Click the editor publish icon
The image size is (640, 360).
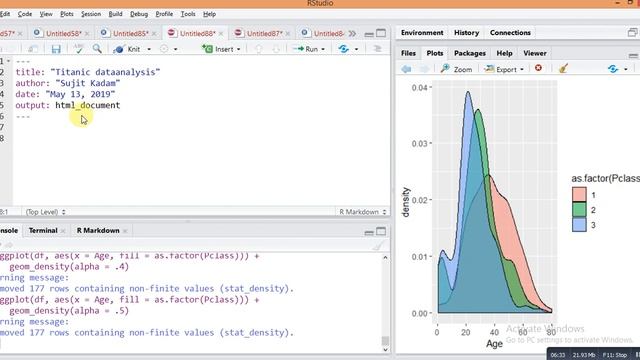344,49
